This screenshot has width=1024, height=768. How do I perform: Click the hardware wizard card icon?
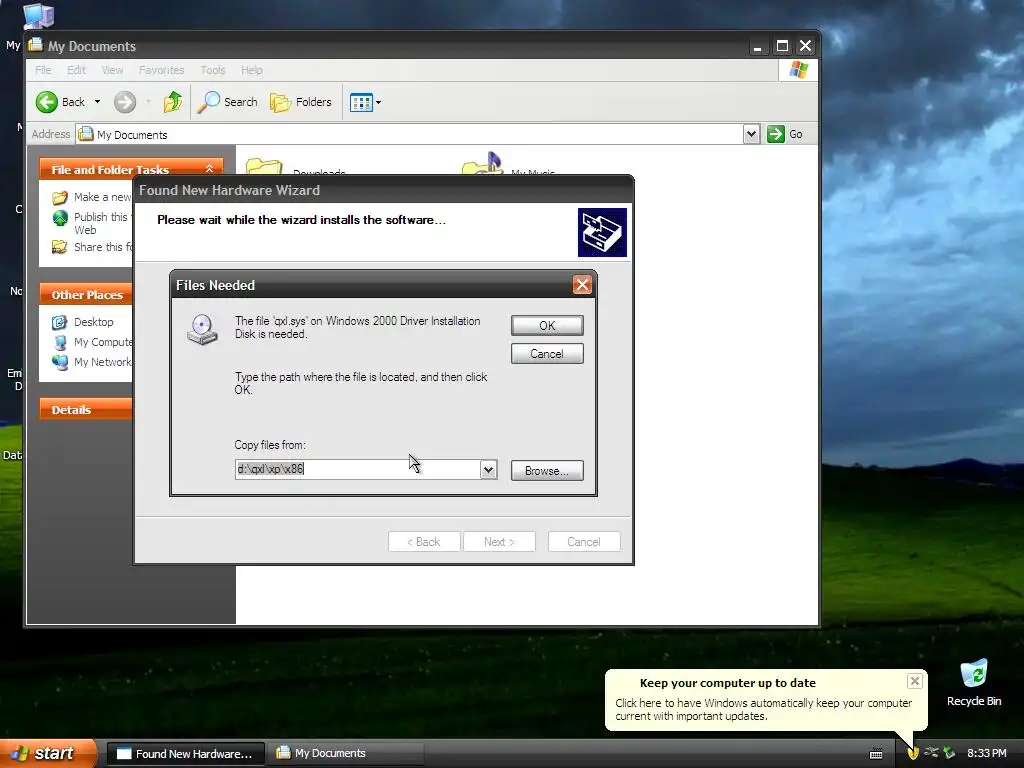click(602, 232)
